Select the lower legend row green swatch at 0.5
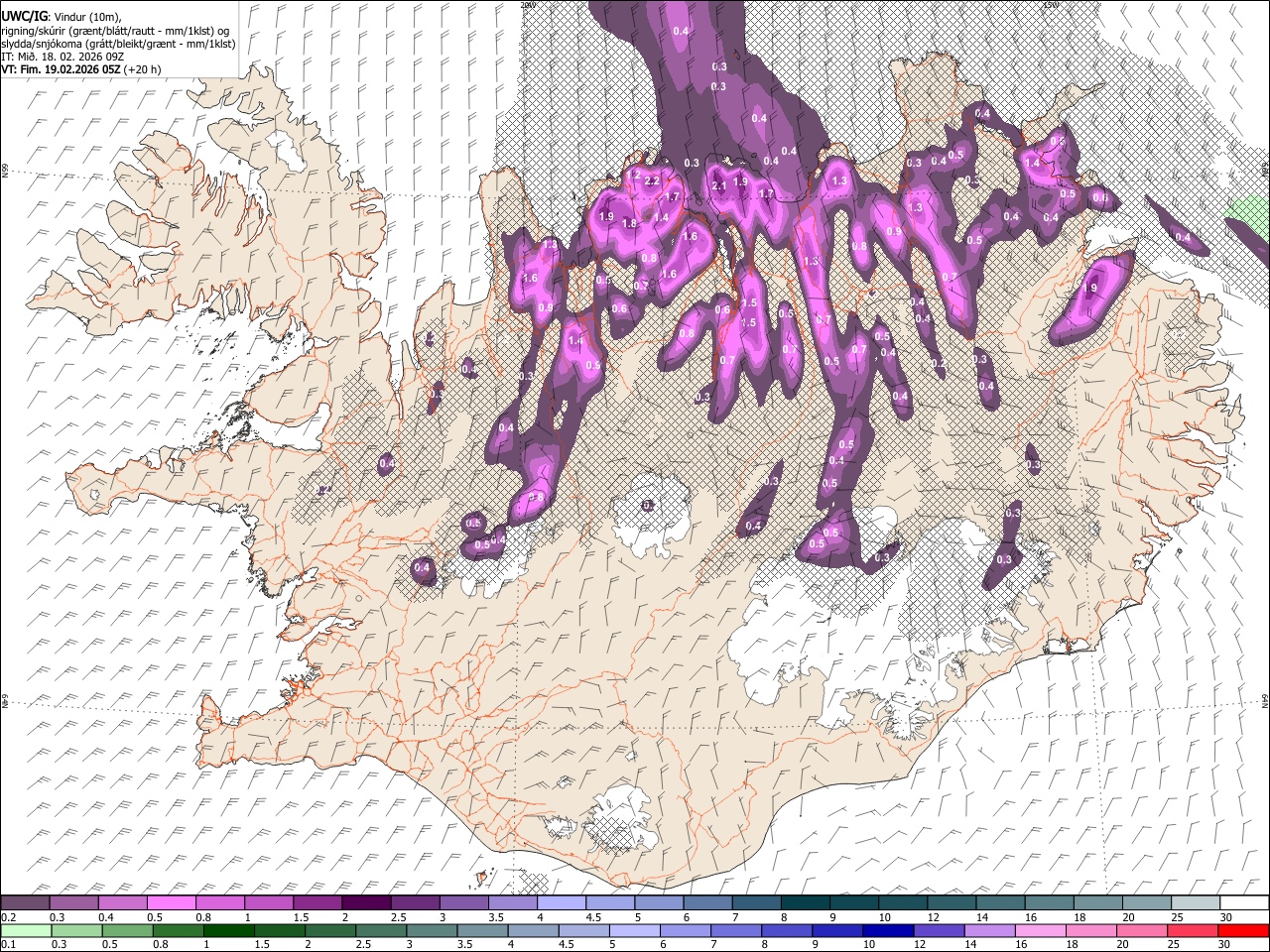Image resolution: width=1270 pixels, height=952 pixels. [128, 930]
